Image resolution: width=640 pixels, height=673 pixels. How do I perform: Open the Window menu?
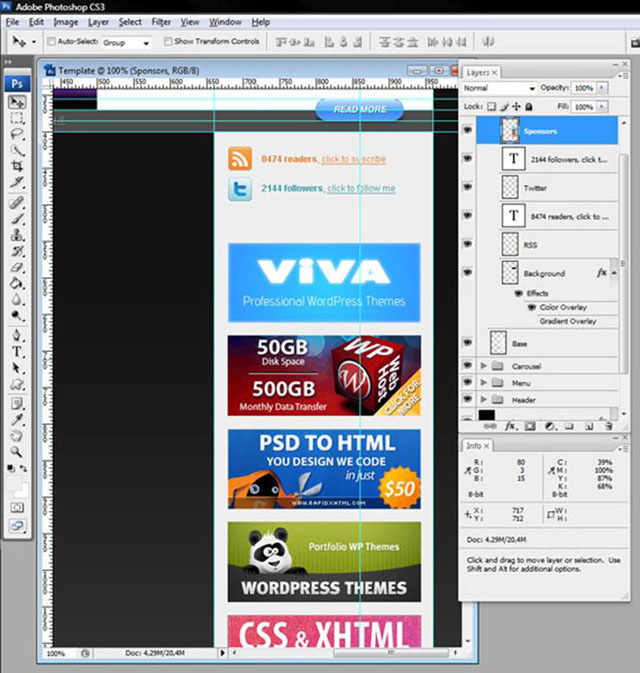click(225, 22)
